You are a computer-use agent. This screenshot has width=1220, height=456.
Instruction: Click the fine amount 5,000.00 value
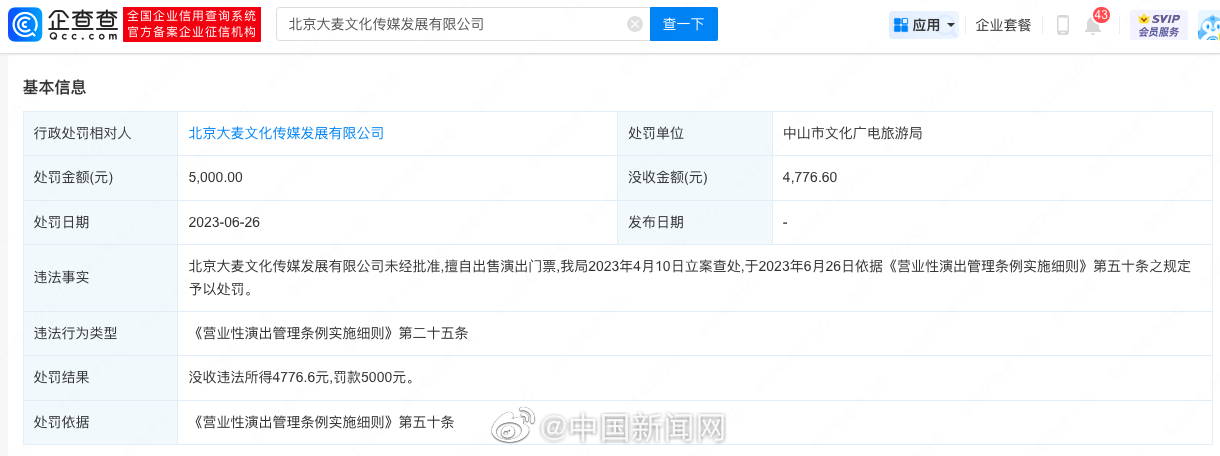click(x=216, y=177)
